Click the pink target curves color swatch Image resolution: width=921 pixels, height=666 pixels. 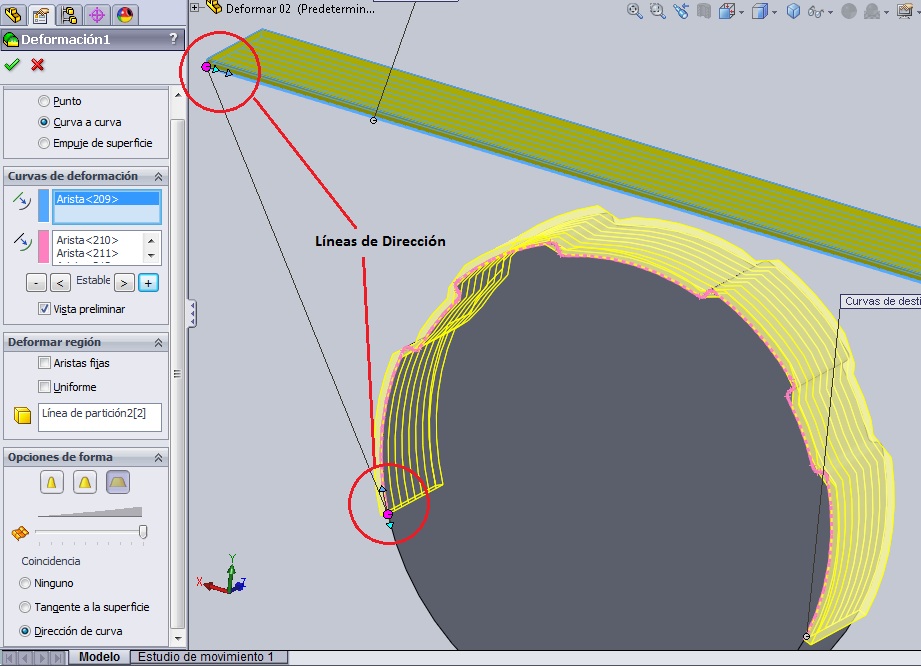43,246
